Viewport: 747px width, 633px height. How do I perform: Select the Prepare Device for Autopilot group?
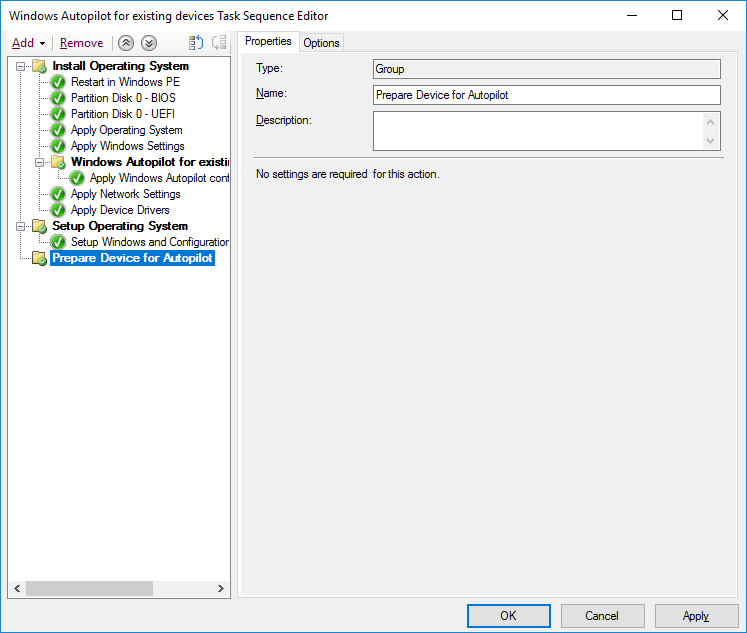coord(132,258)
